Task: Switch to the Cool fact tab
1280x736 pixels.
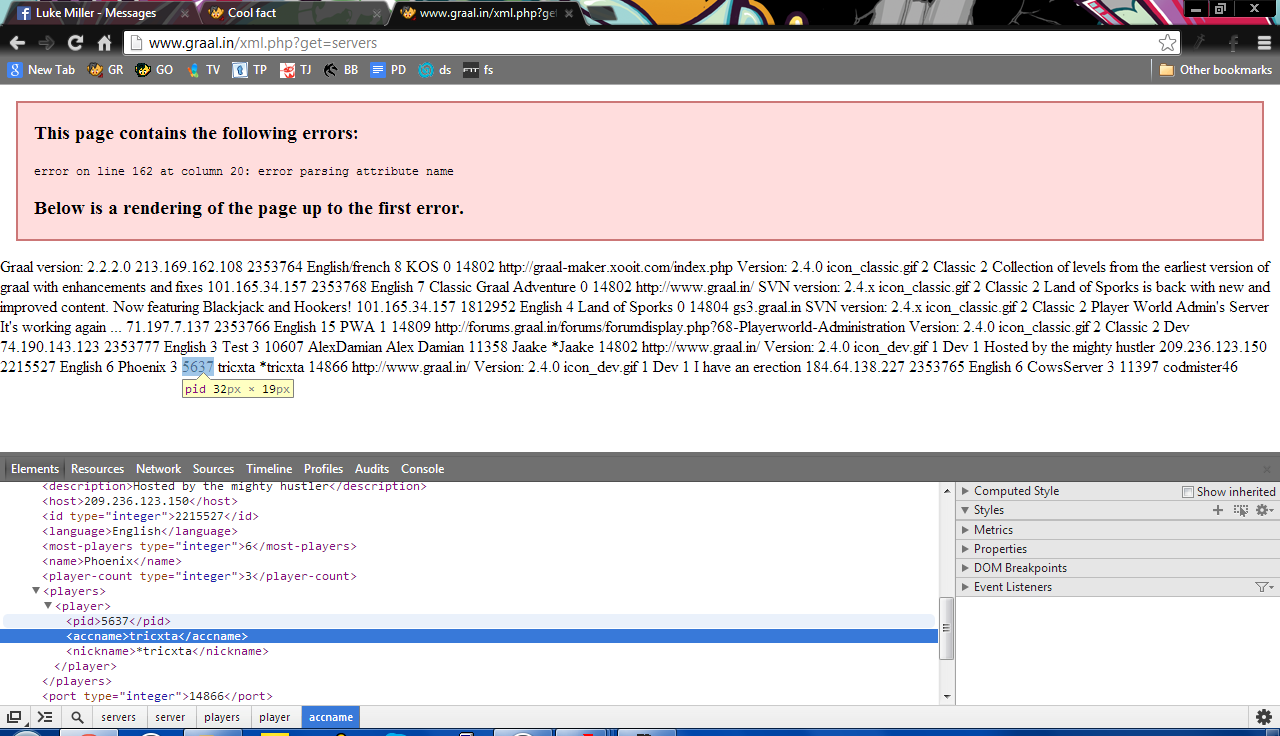Action: pyautogui.click(x=288, y=13)
